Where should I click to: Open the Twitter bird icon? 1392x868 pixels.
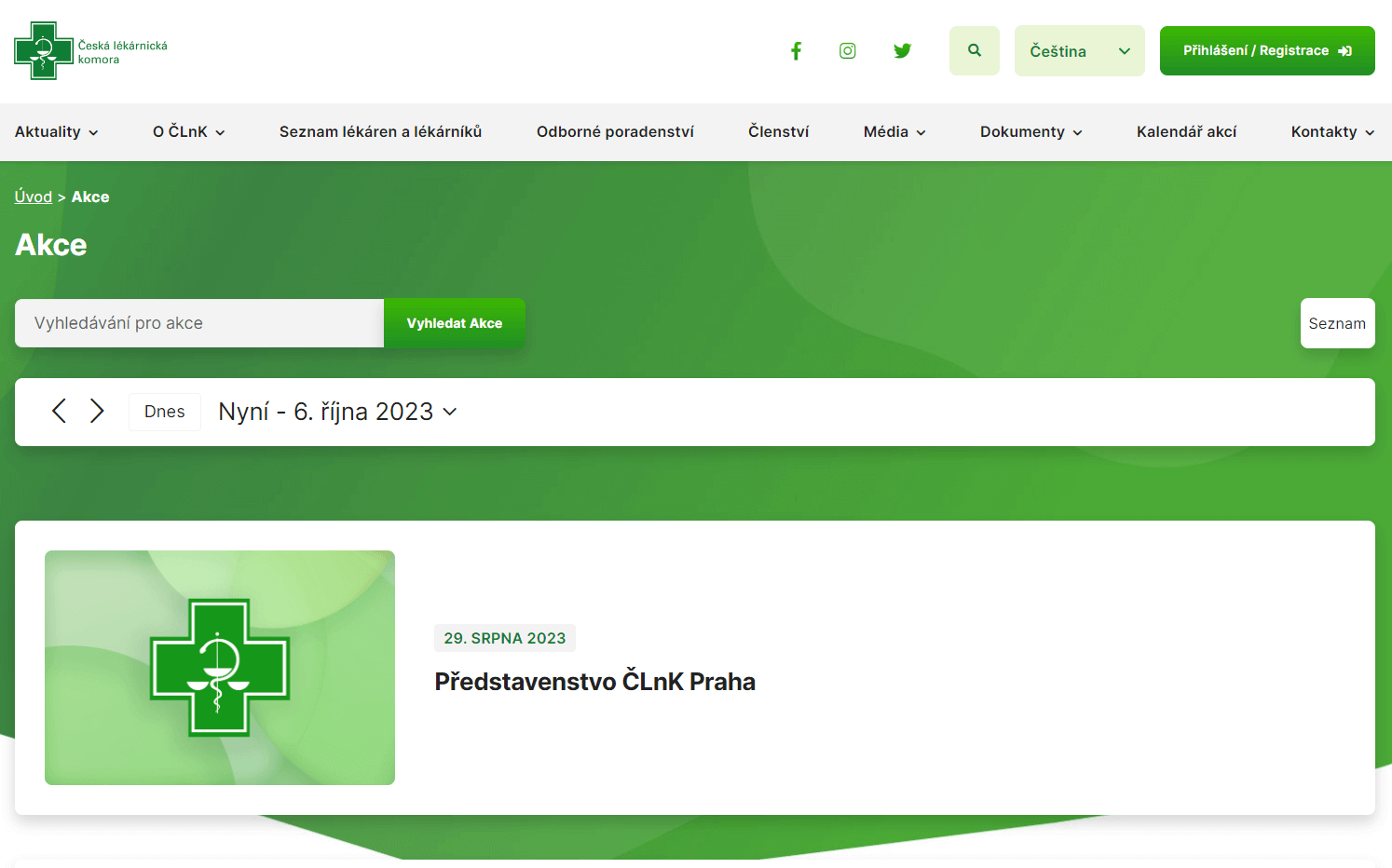click(902, 51)
